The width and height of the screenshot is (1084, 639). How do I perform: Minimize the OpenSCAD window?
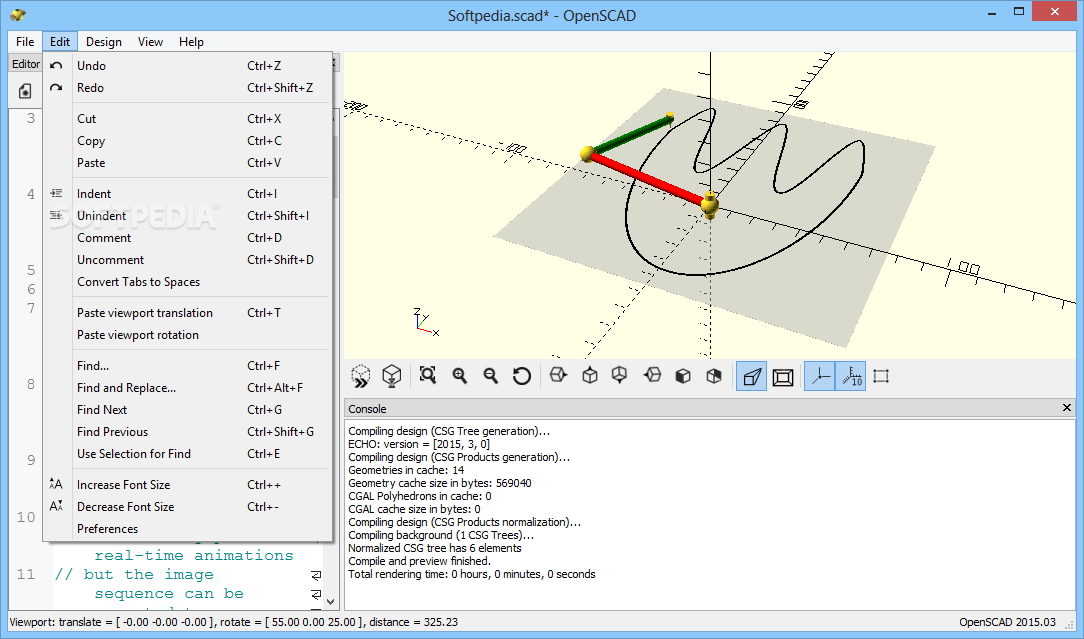coord(992,12)
